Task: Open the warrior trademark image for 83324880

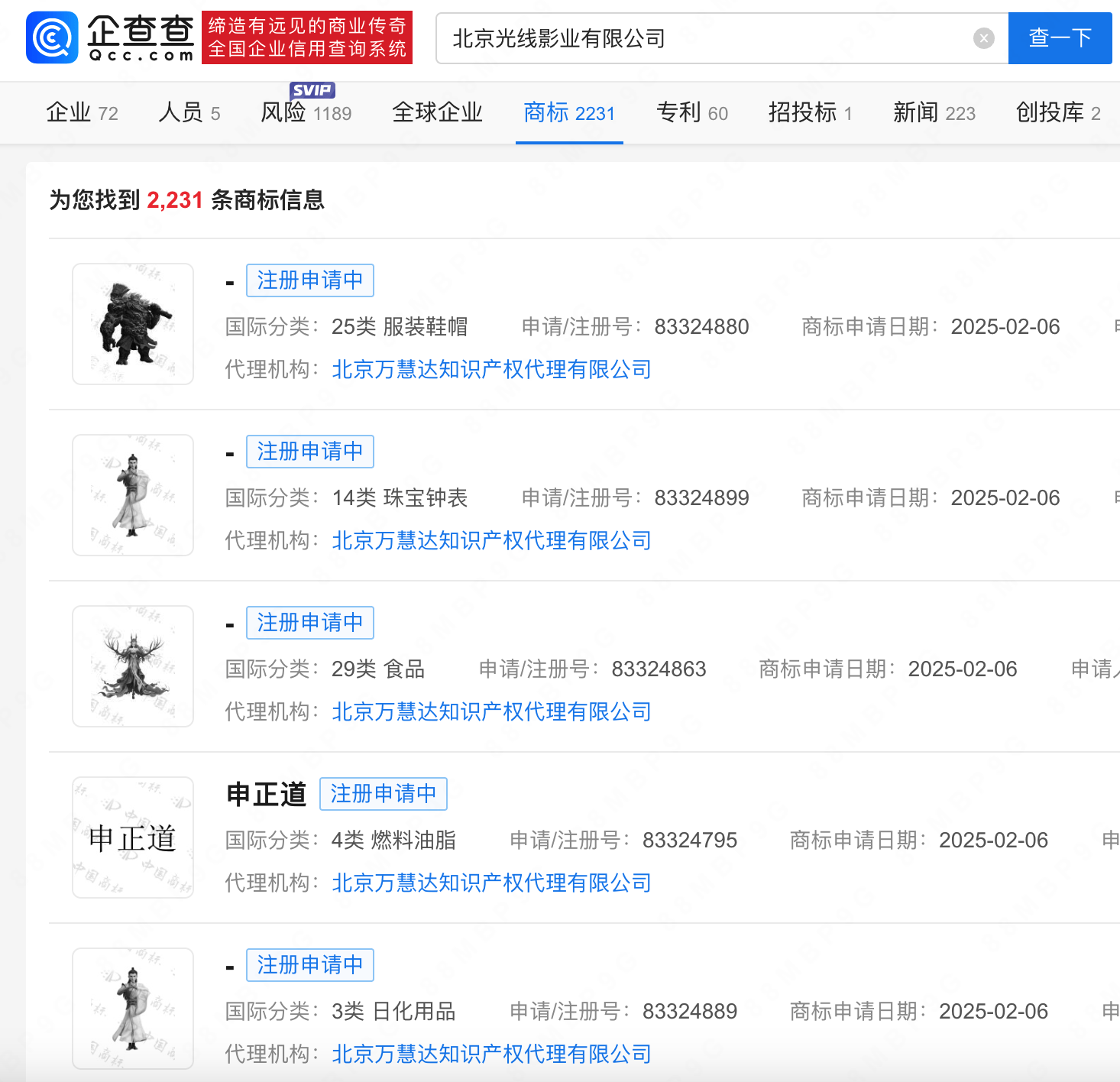Action: point(133,324)
